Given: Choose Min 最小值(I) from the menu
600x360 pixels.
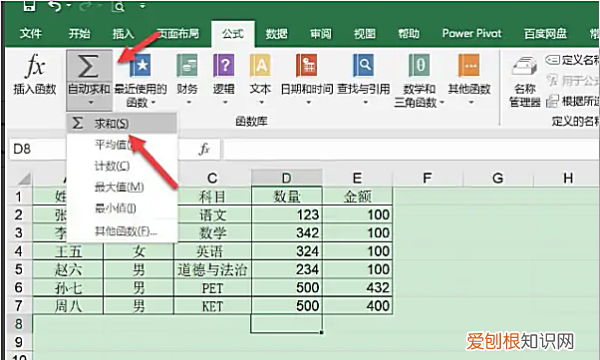Looking at the screenshot, I should coord(122,209).
